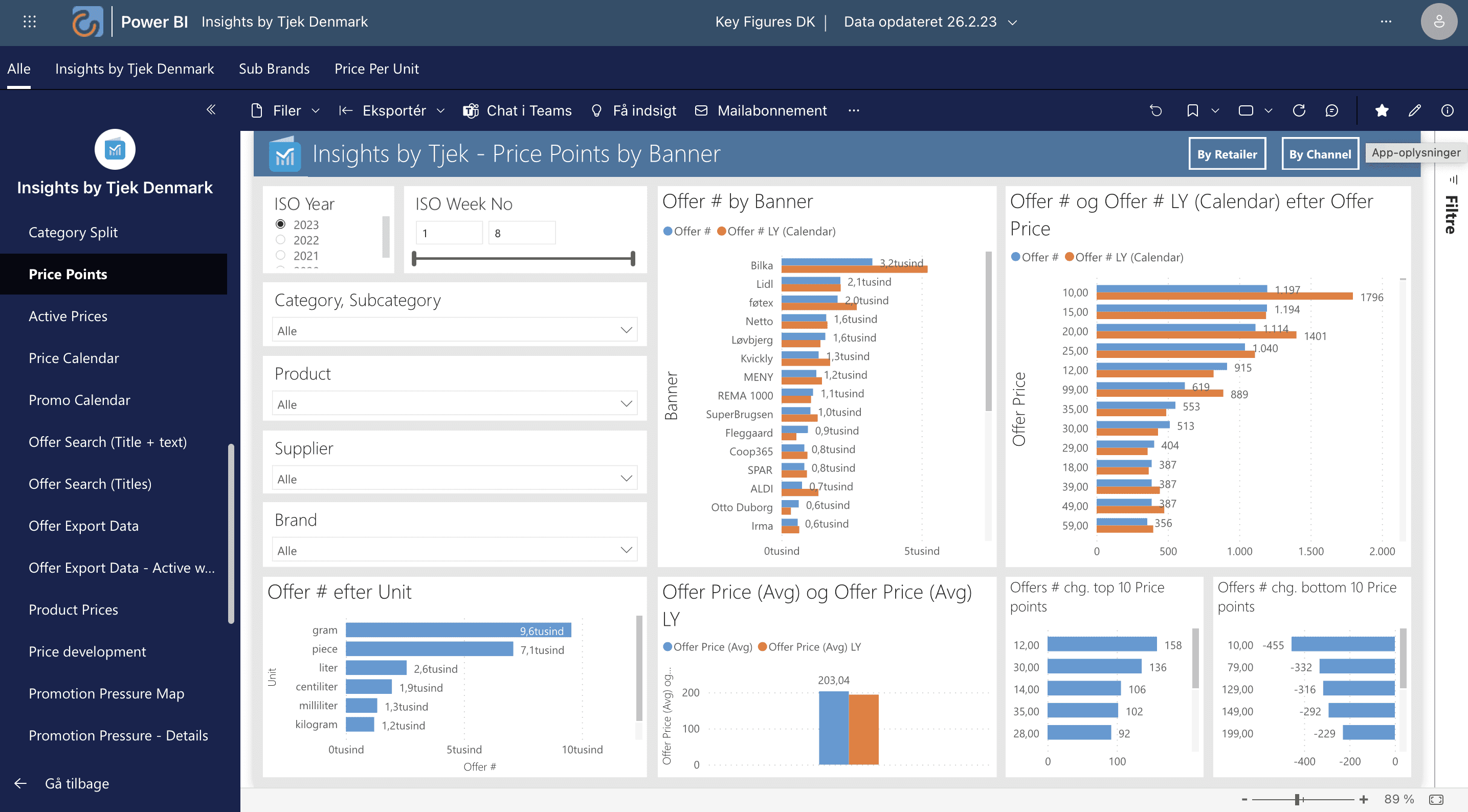Open the bookmark icon in toolbar

coord(1192,110)
